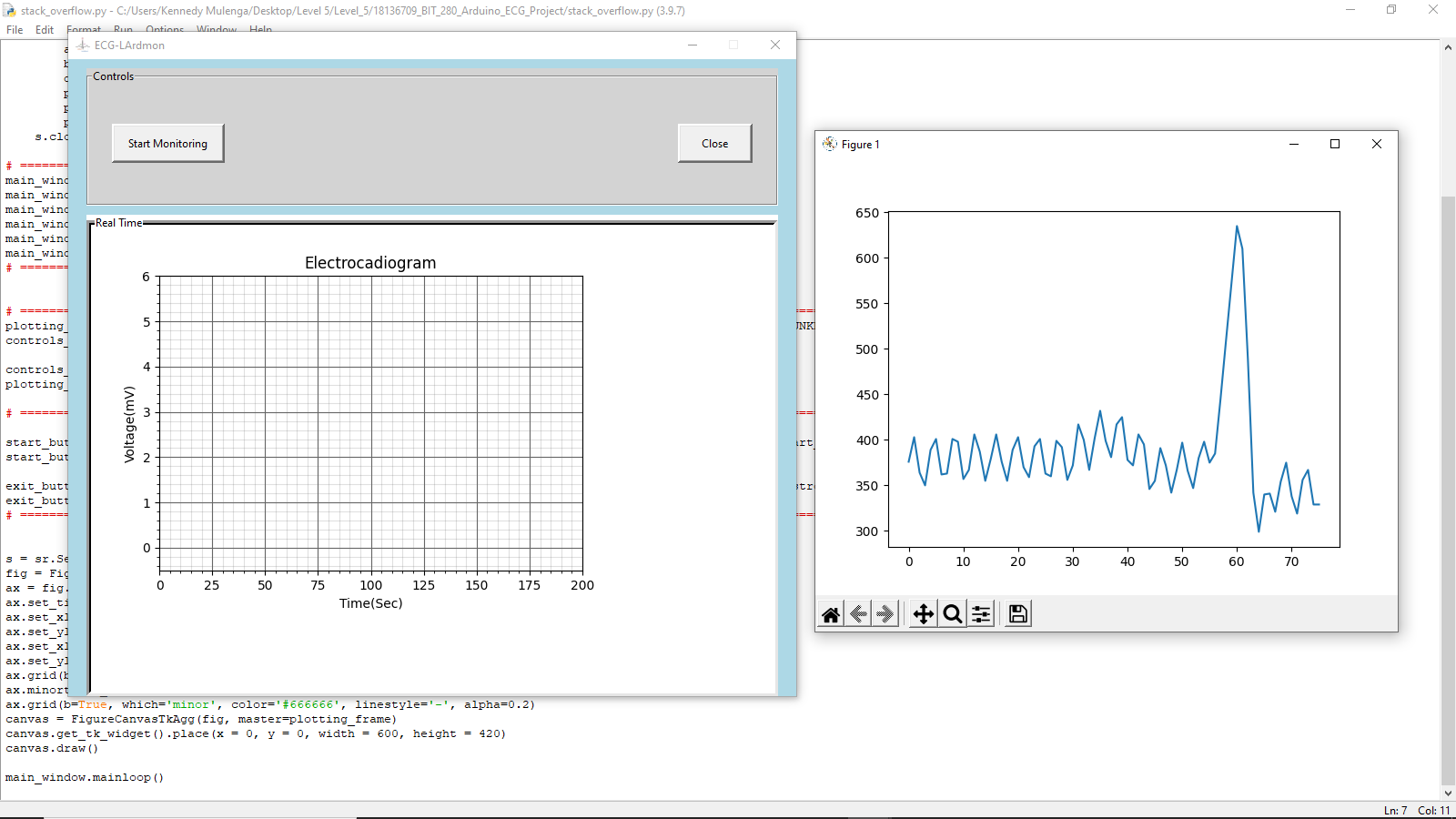Click the canvas.draw() code line
Viewport: 1456px width, 819px height.
tap(52, 748)
